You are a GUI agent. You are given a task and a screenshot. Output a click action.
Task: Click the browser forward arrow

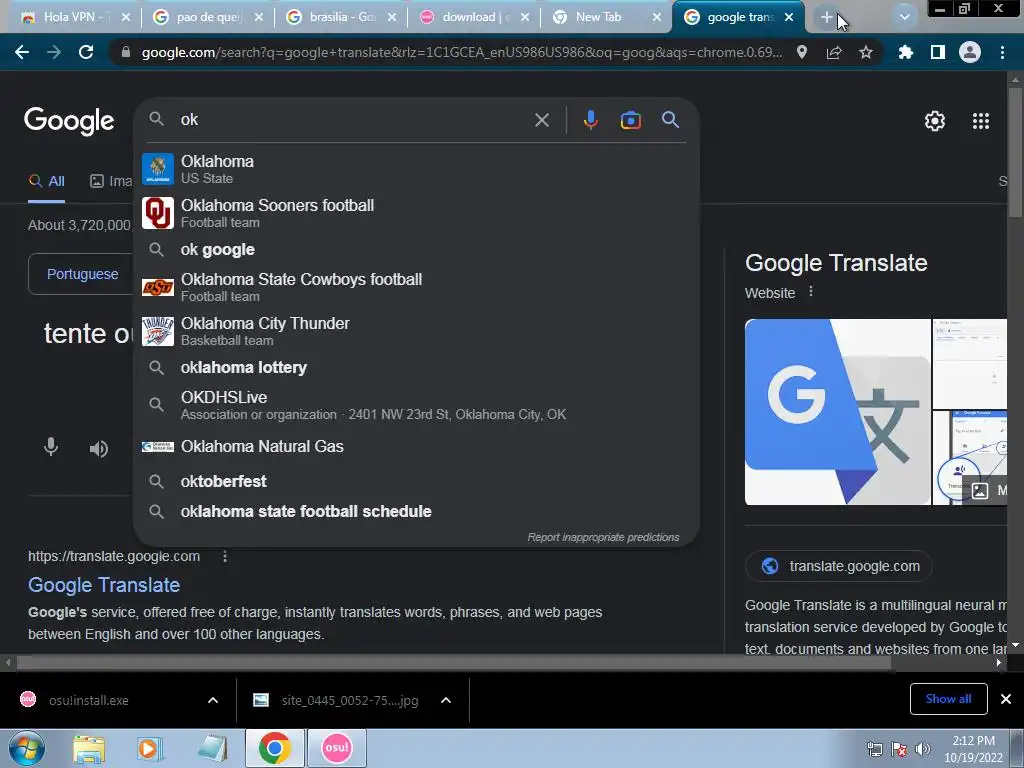(54, 52)
